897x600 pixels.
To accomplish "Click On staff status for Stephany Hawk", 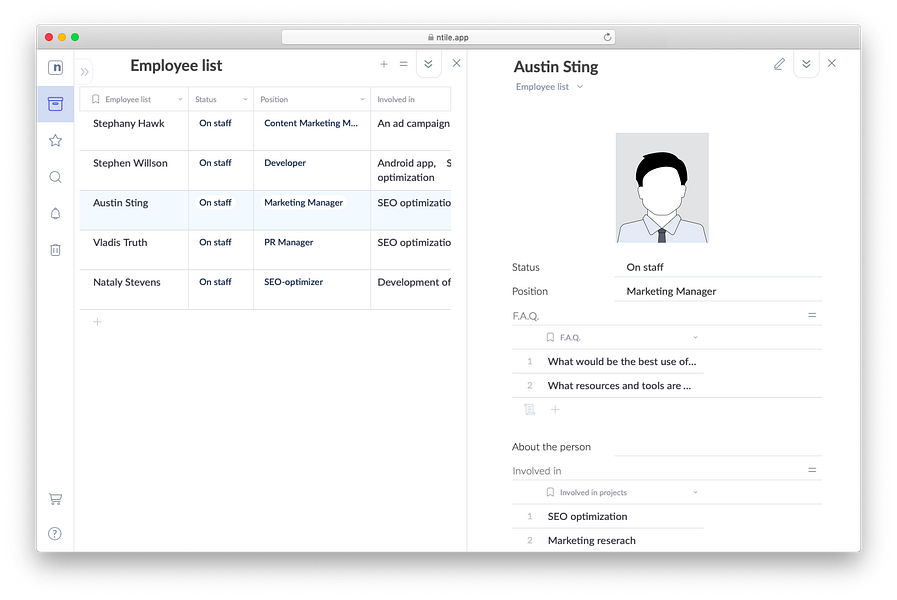I will (x=215, y=124).
